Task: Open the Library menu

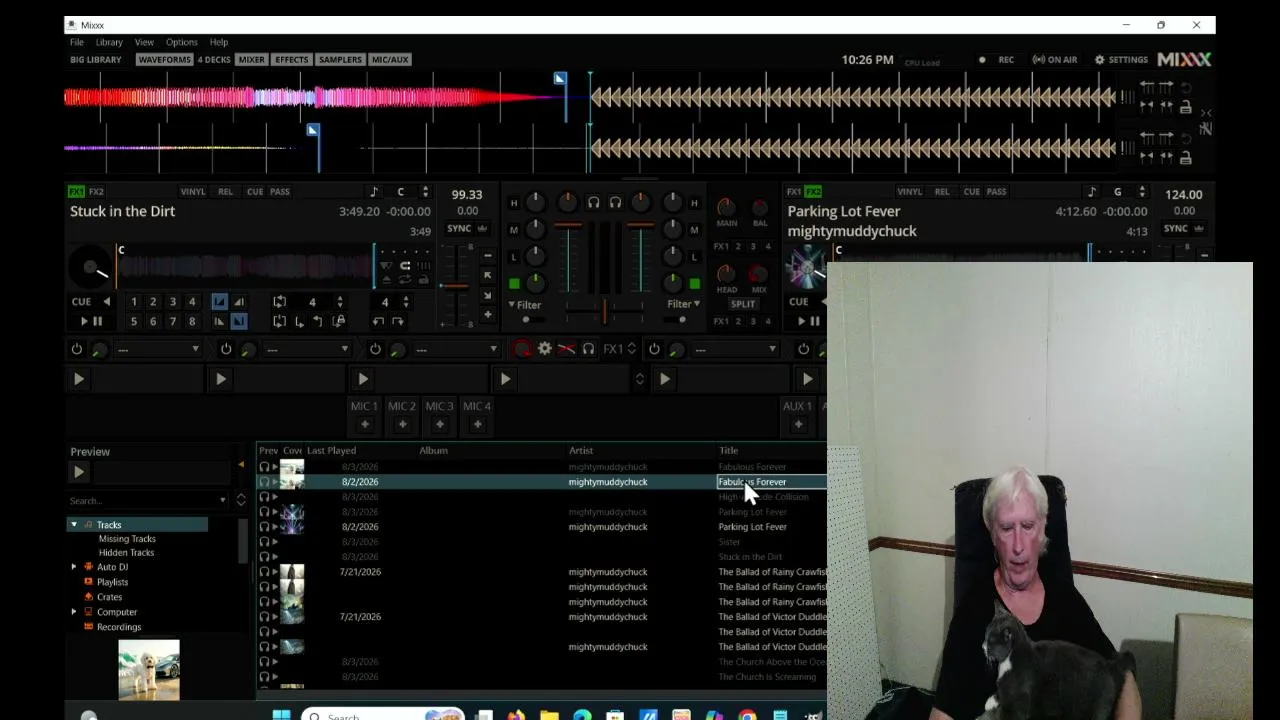Action: click(109, 42)
